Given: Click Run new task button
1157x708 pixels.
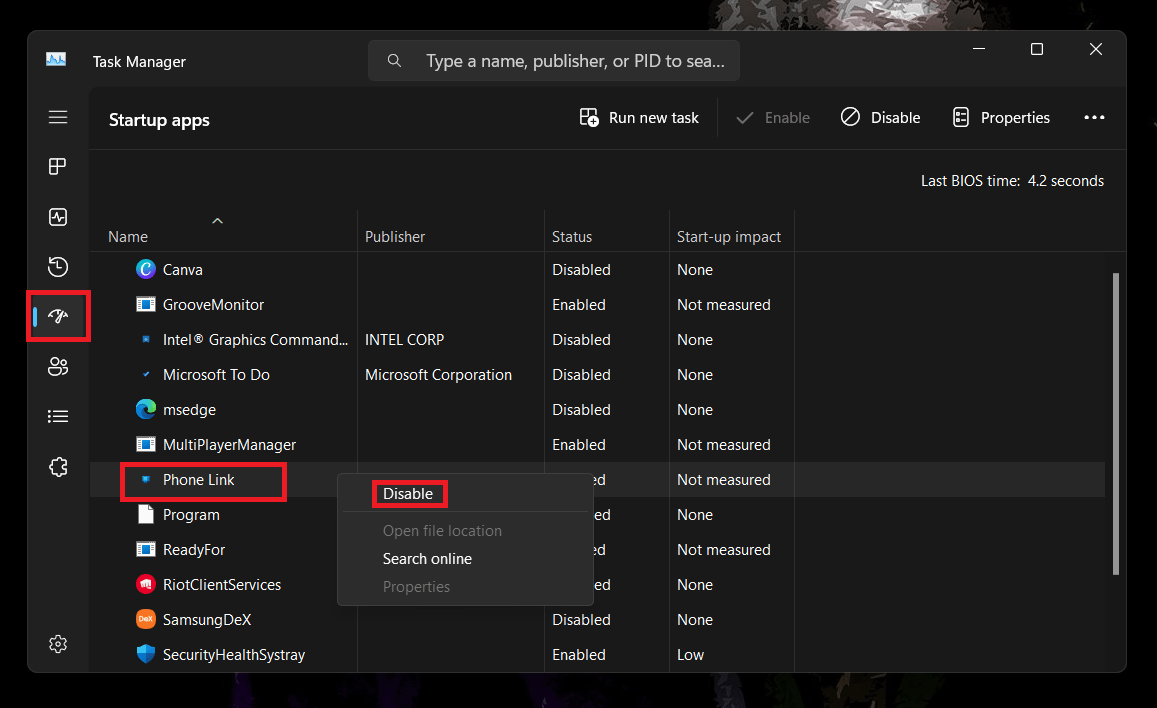Looking at the screenshot, I should point(639,117).
